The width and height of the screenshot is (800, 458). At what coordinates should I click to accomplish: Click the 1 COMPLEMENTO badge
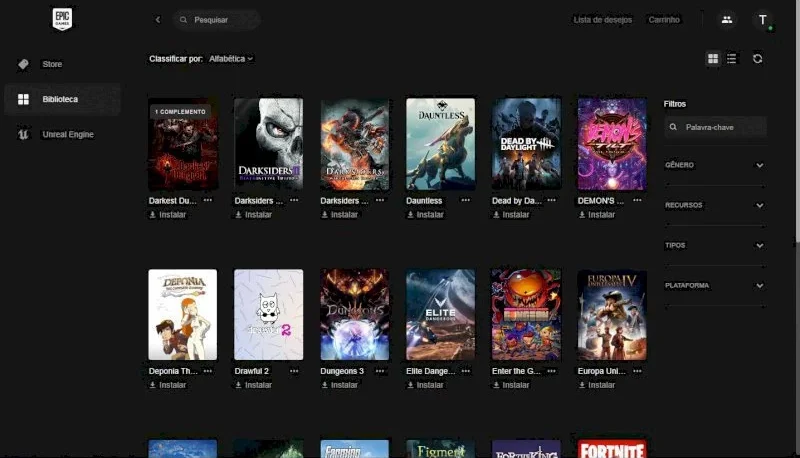[x=180, y=112]
